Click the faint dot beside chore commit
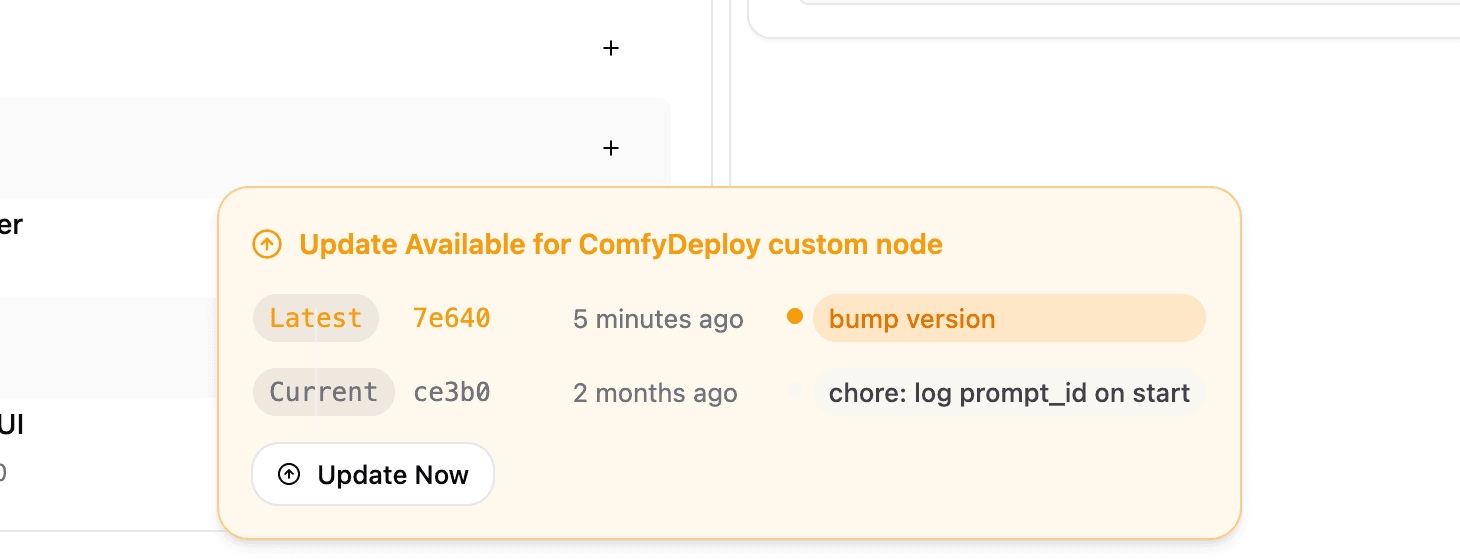Image resolution: width=1460 pixels, height=560 pixels. pos(795,391)
